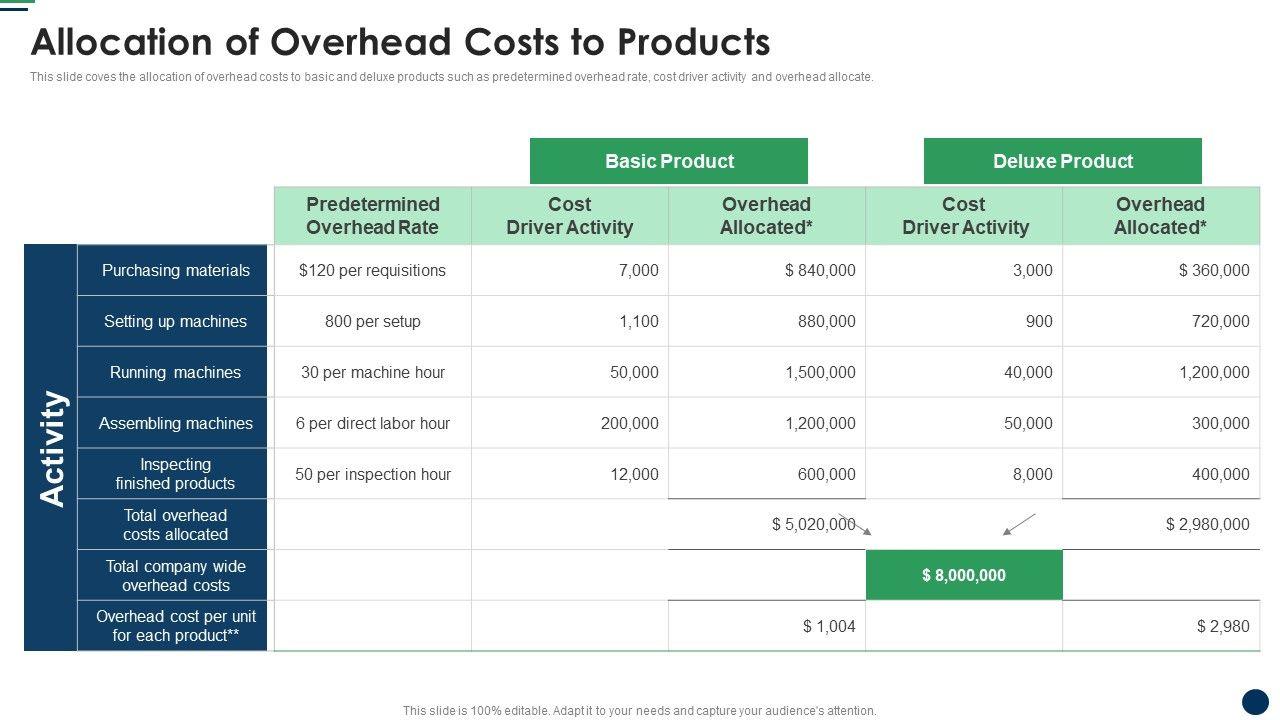This screenshot has width=1280, height=720.
Task: Click the green $8,000,000 total cell
Action: [x=964, y=575]
